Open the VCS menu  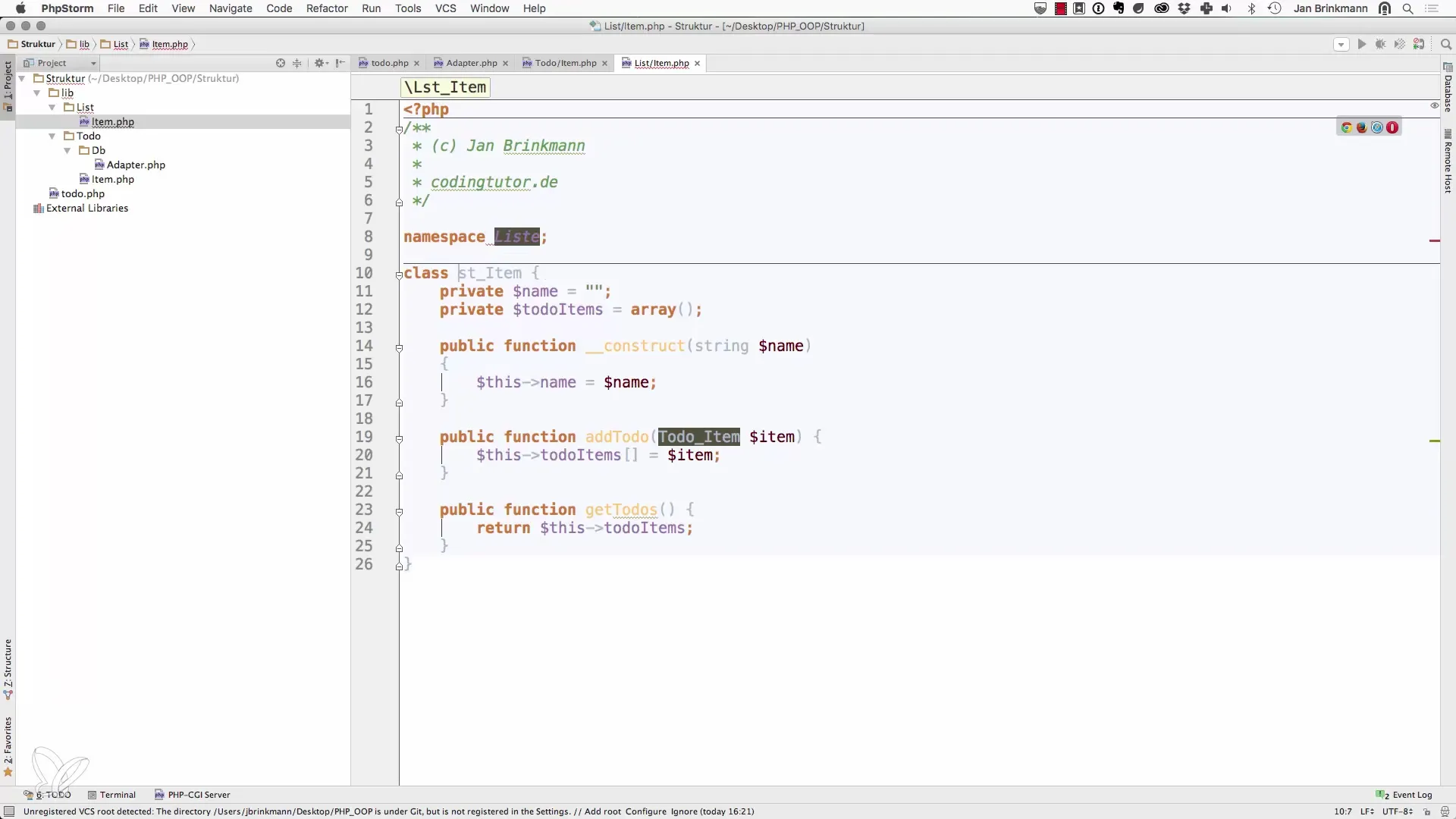[445, 8]
